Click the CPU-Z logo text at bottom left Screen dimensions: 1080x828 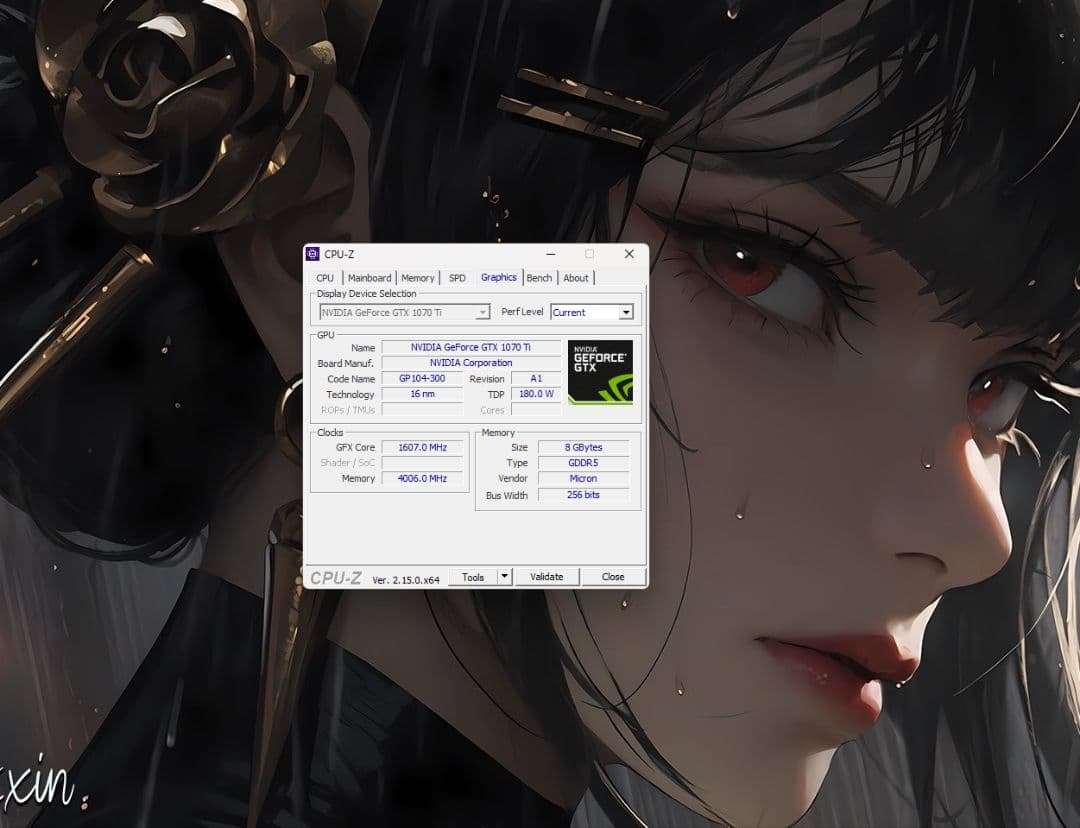[x=335, y=578]
